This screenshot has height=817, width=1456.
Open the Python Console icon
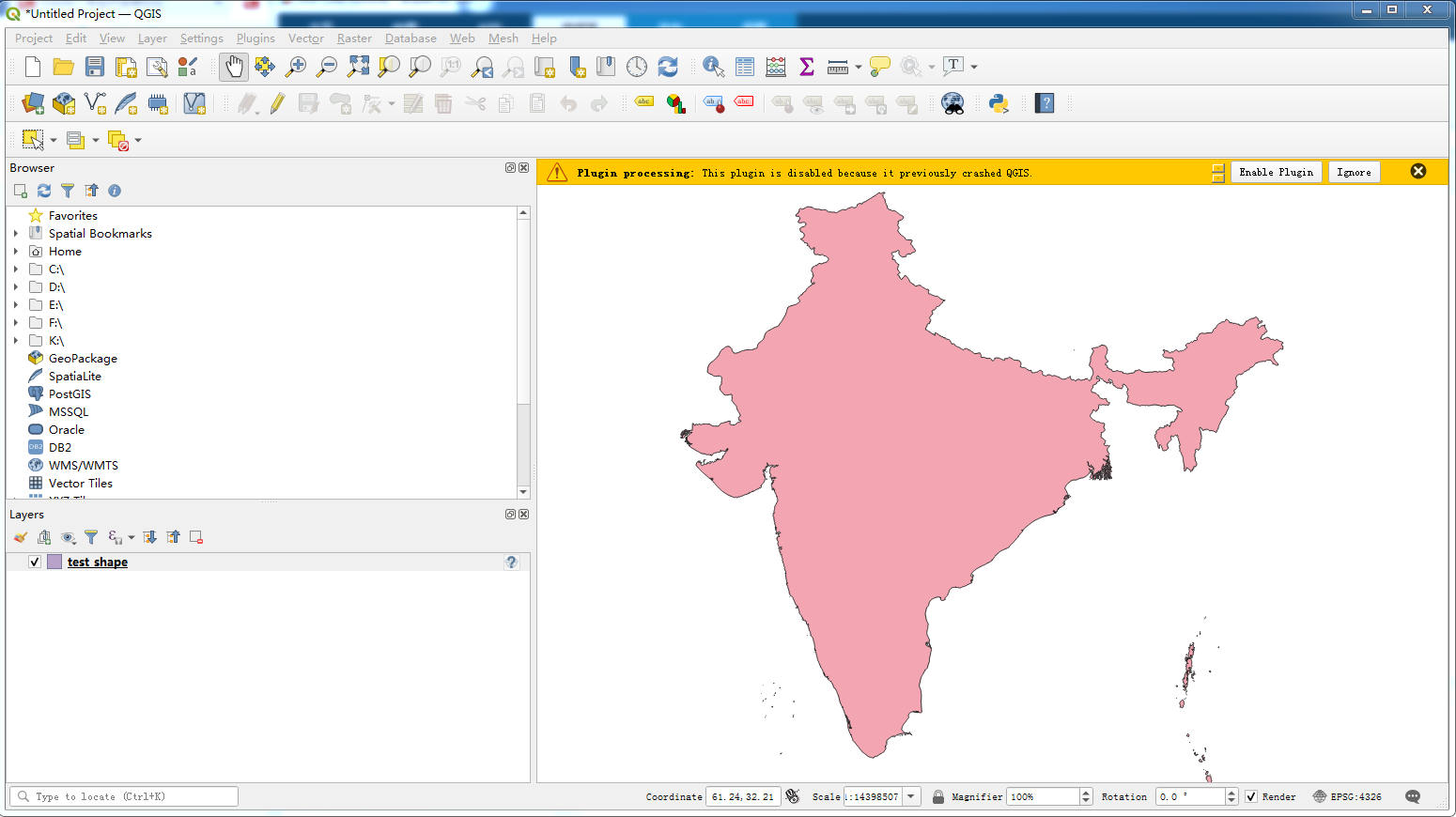click(x=998, y=103)
